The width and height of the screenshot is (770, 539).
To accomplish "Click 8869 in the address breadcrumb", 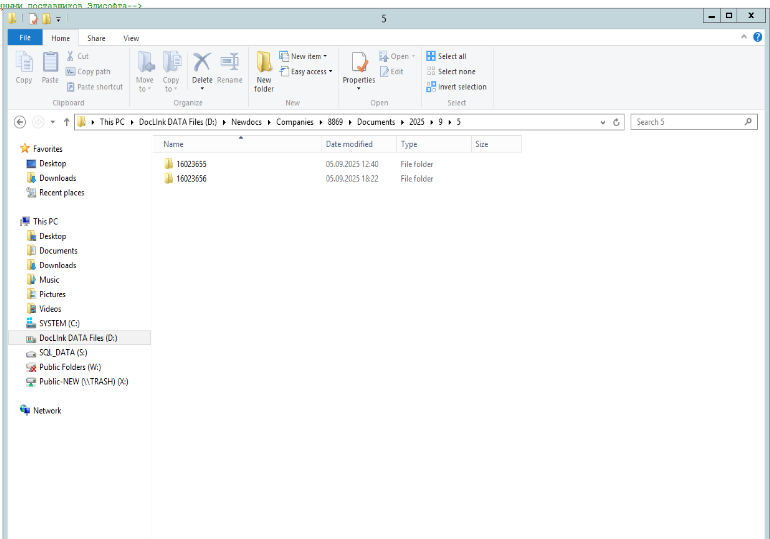I will (335, 122).
